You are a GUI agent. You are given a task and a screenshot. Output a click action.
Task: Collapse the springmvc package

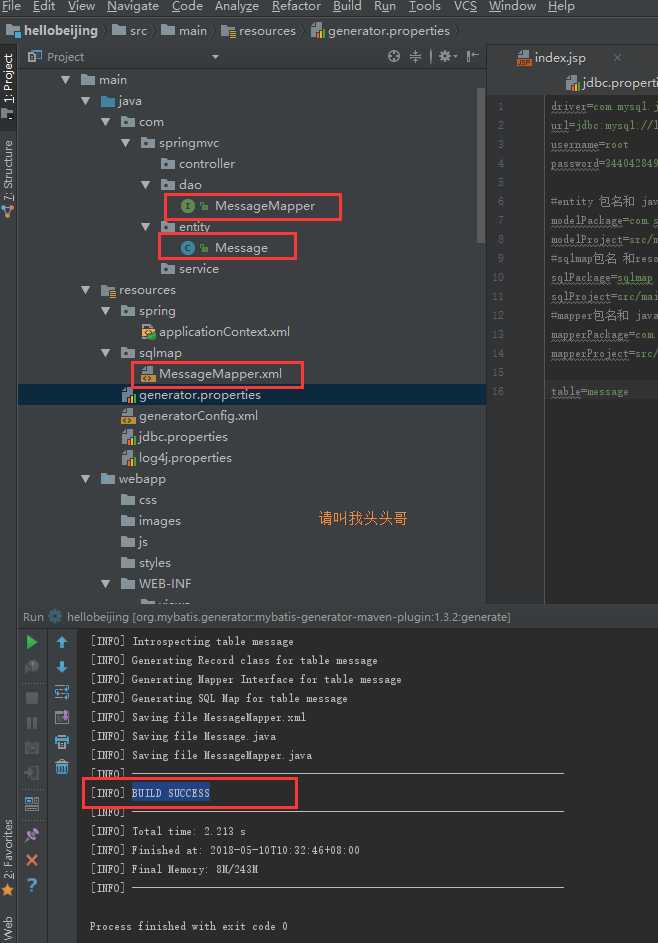(126, 143)
